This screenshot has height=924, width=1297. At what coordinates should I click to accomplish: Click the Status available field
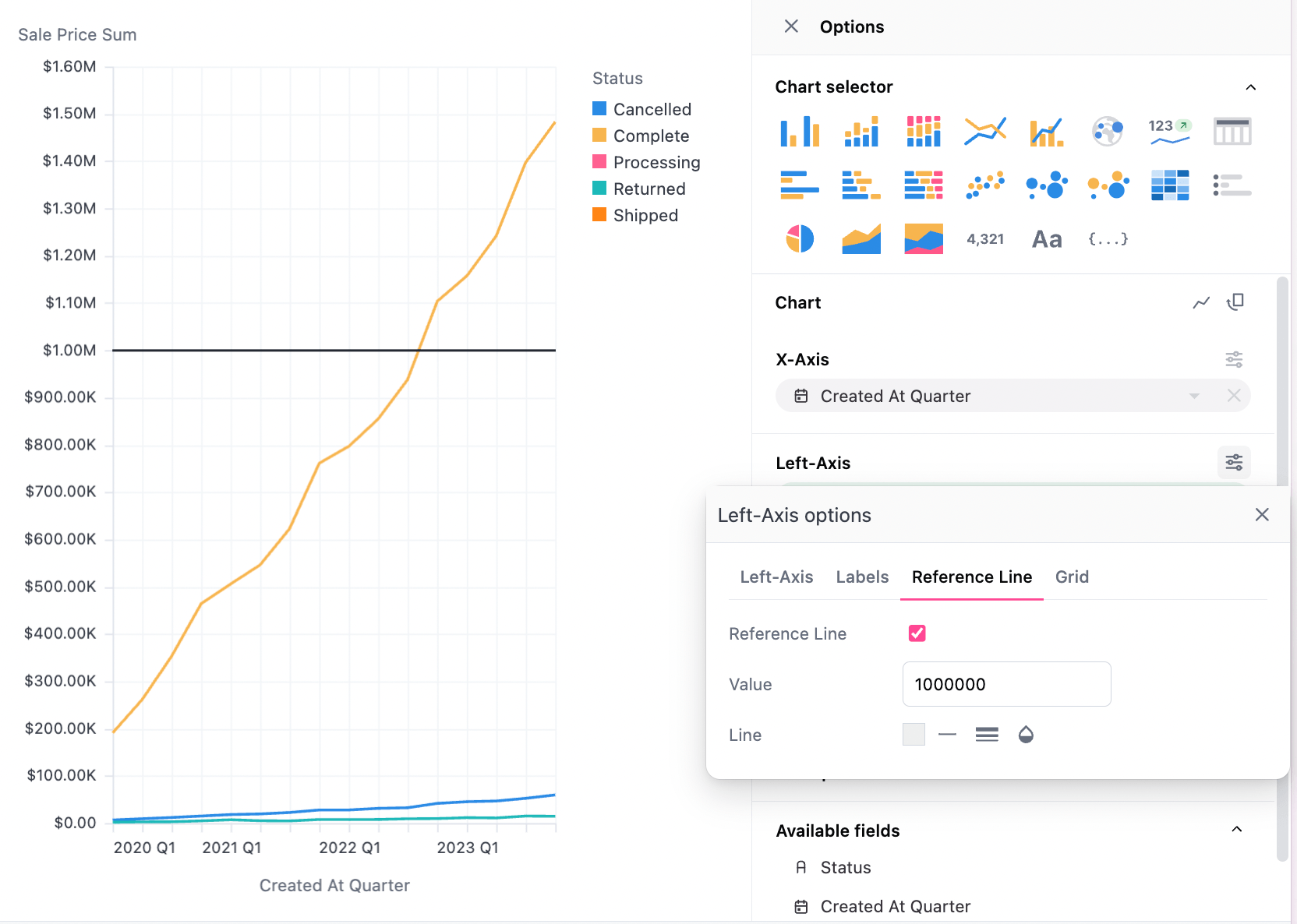(x=846, y=868)
